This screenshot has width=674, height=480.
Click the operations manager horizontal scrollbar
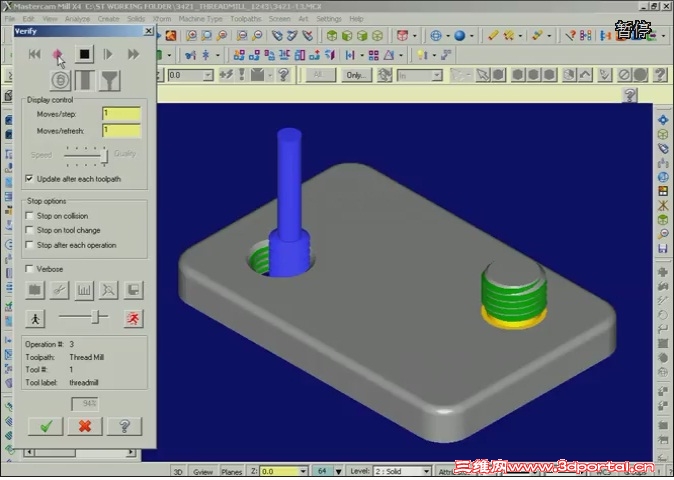[x=80, y=452]
